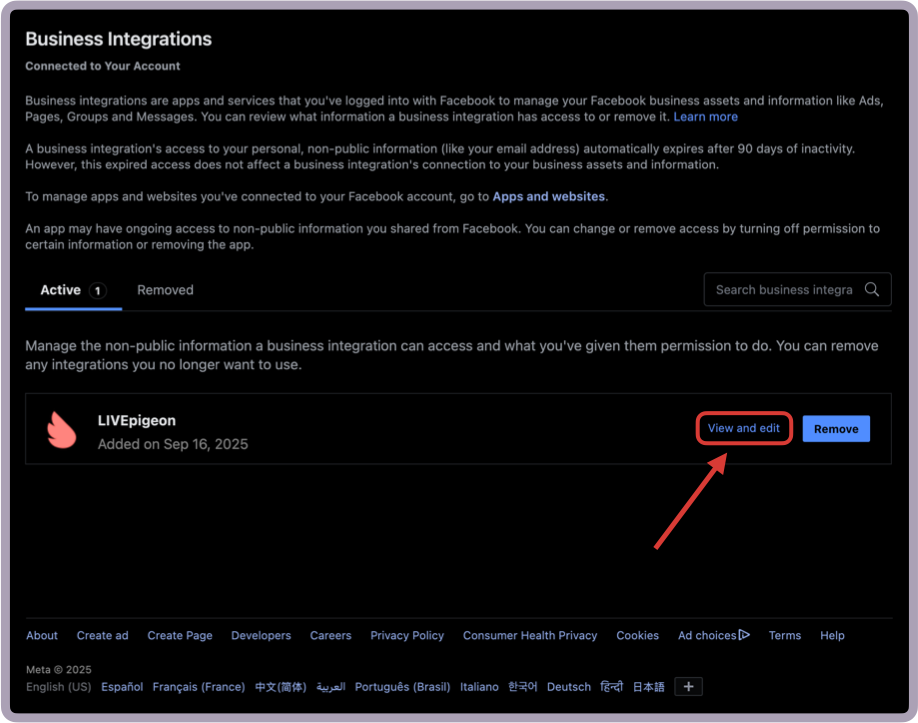Image resolution: width=918 pixels, height=723 pixels.
Task: Switch language to 中文(简体)
Action: 280,687
